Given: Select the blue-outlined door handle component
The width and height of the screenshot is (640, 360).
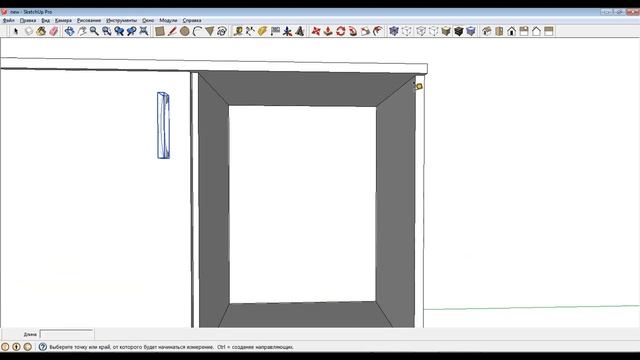Looking at the screenshot, I should [163, 125].
